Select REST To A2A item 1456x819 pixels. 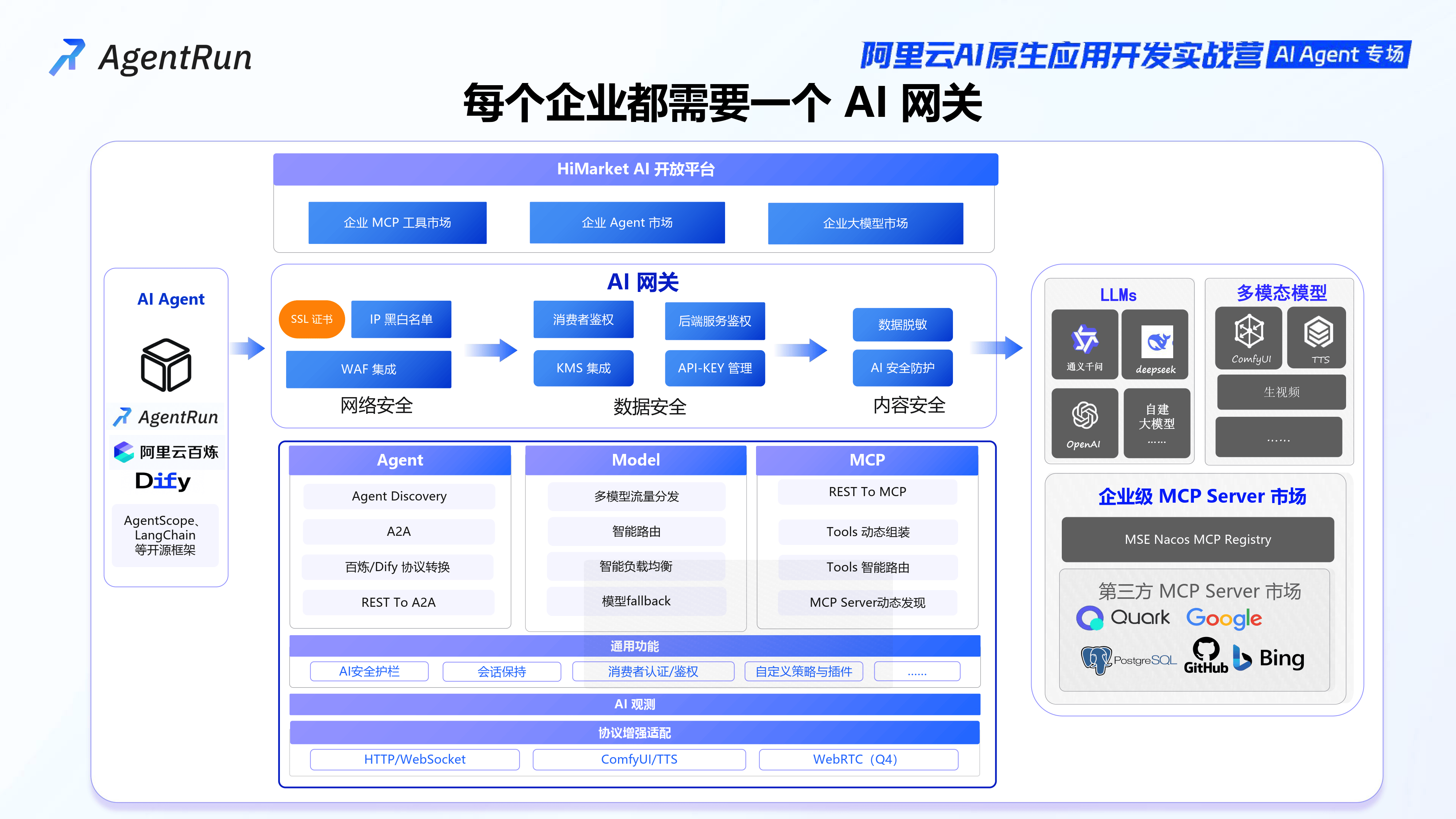click(x=399, y=602)
